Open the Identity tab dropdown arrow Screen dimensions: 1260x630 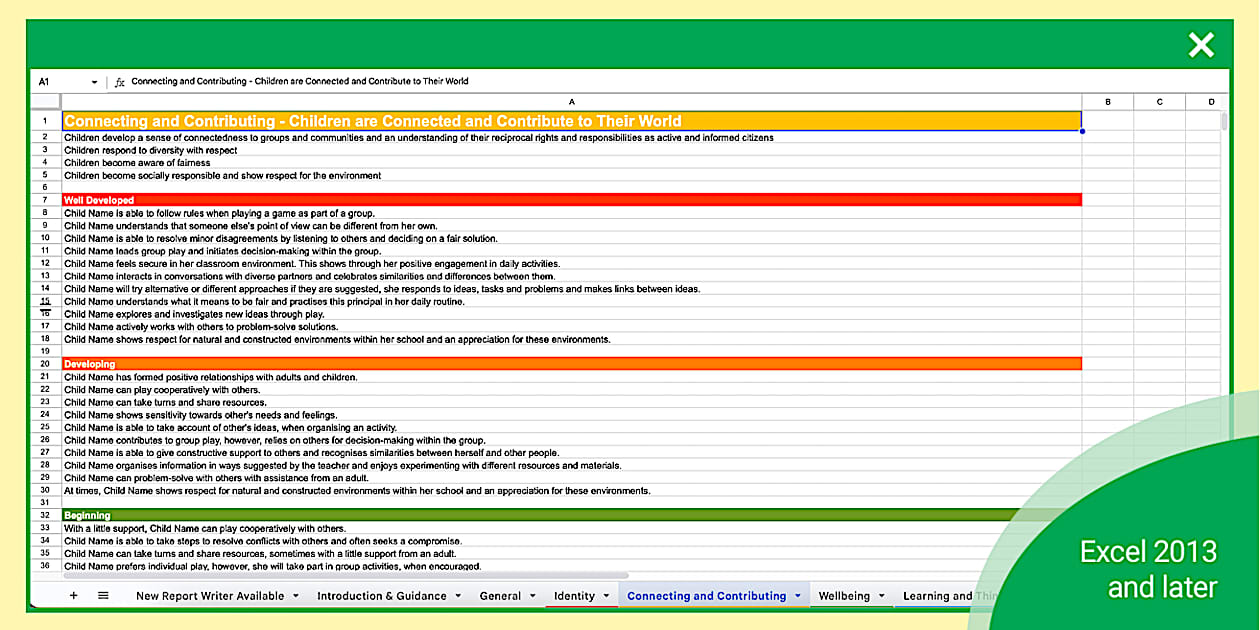607,596
